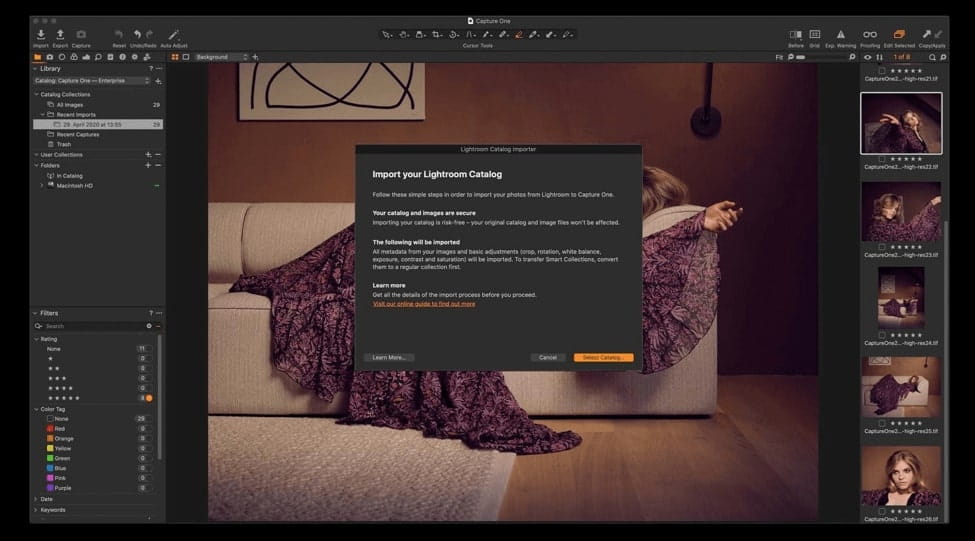This screenshot has height=541, width=975.
Task: Select the Pan hand cursor tool
Action: coord(404,35)
